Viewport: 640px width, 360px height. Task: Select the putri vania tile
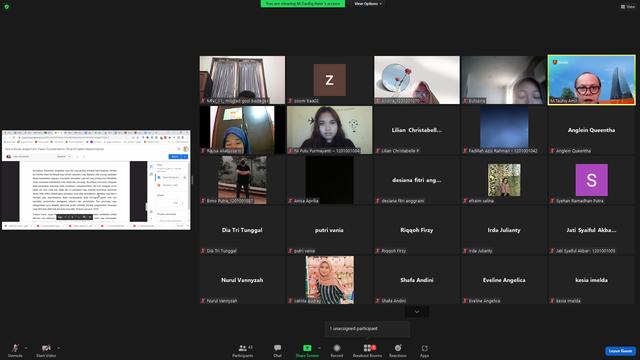329,230
